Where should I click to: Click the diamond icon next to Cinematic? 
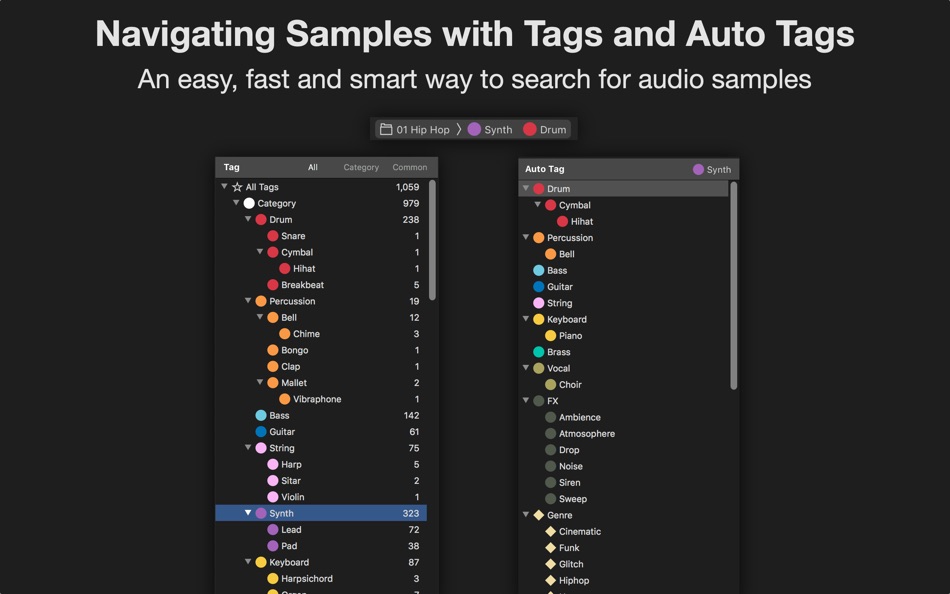click(551, 532)
